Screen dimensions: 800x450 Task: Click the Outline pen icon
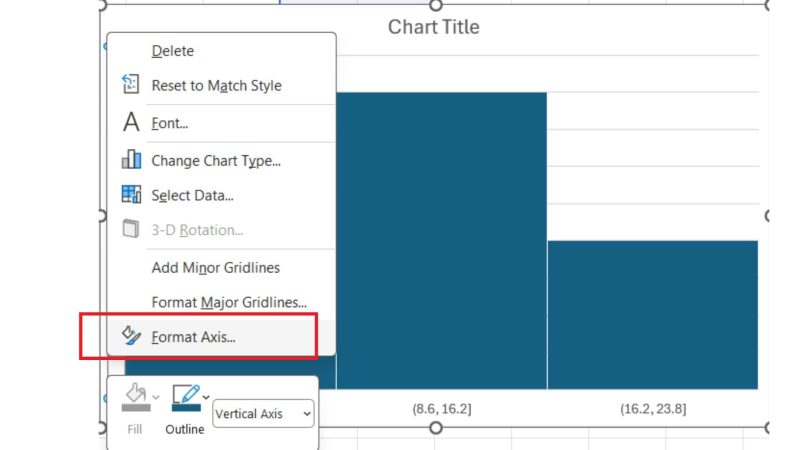186,394
